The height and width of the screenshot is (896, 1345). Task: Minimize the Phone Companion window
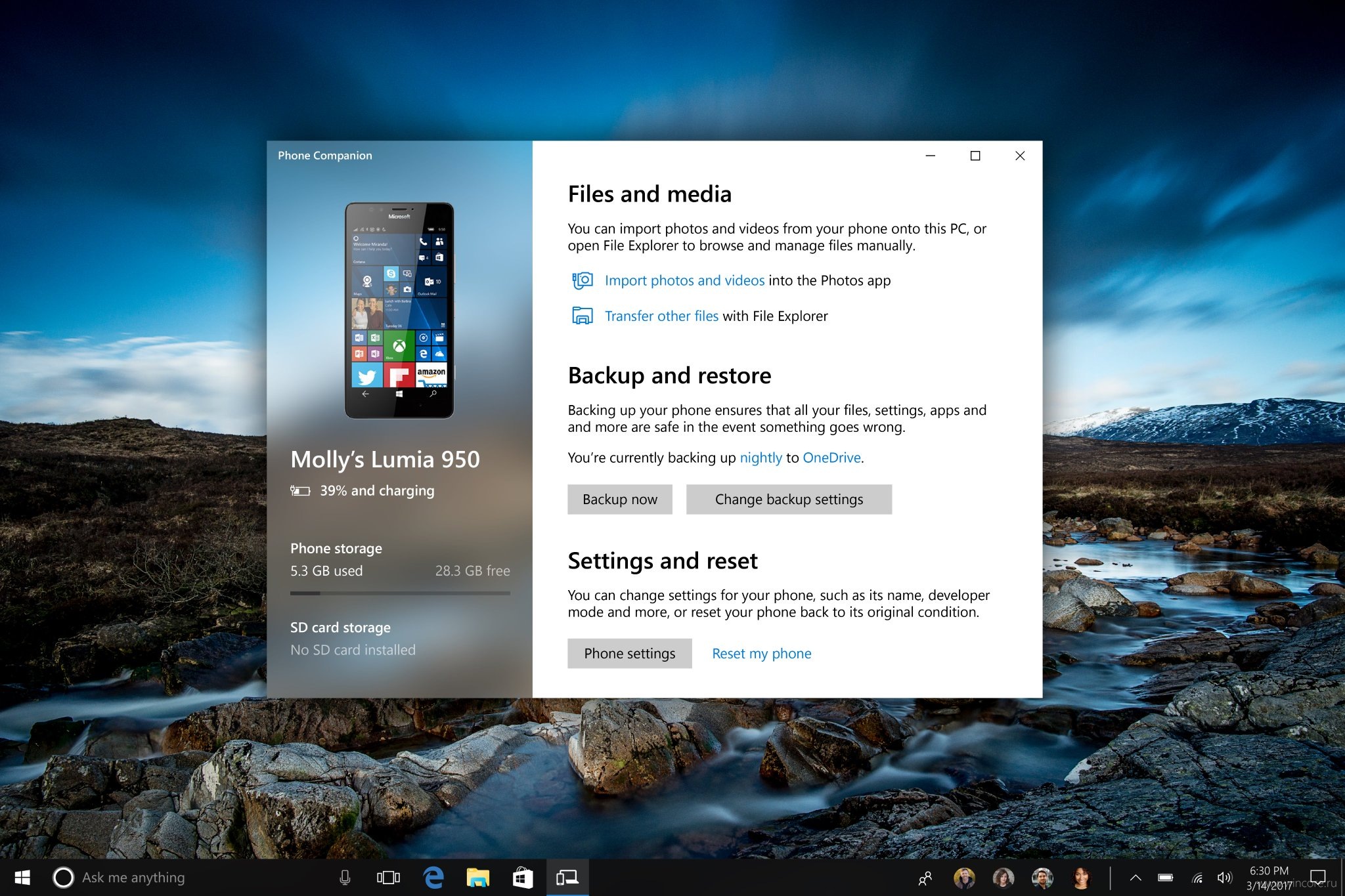click(x=931, y=156)
